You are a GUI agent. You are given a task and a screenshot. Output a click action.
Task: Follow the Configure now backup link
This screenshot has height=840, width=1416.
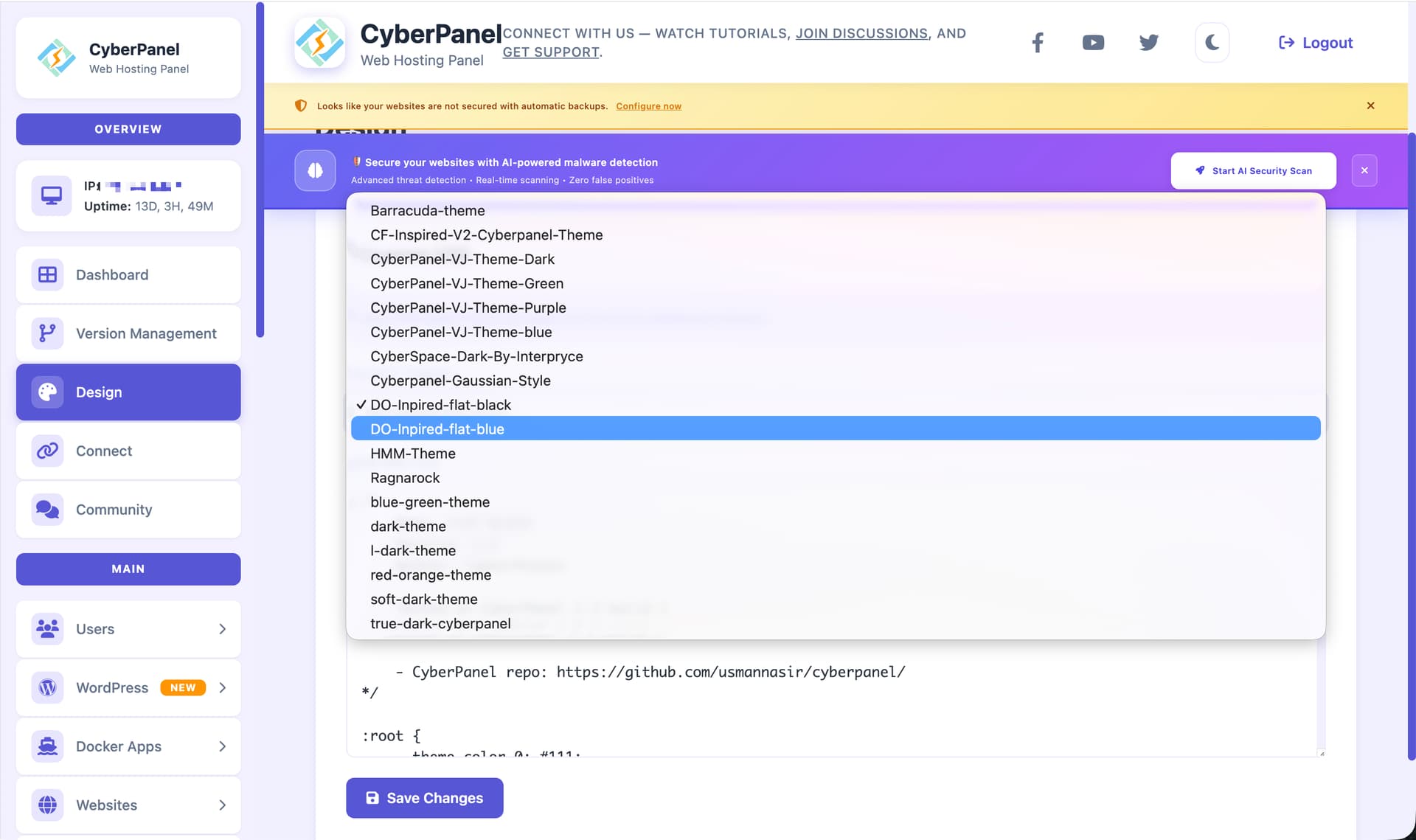pyautogui.click(x=648, y=106)
